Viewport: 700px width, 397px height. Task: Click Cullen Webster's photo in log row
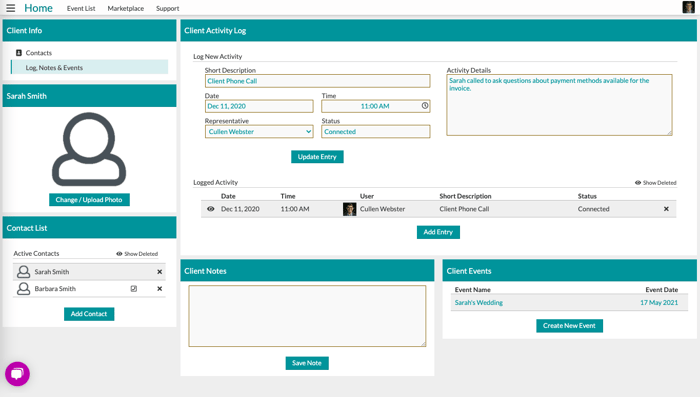click(x=350, y=209)
